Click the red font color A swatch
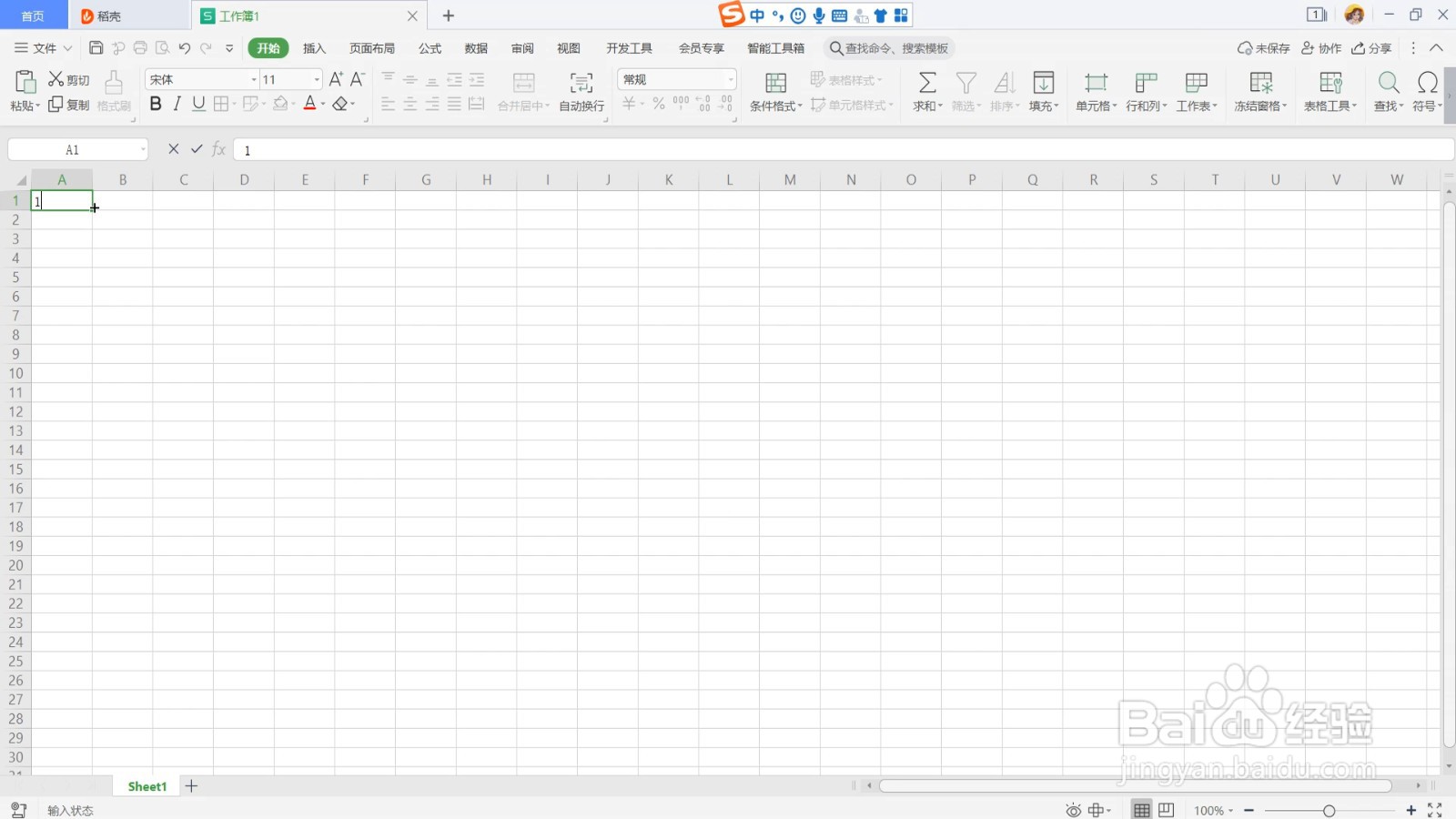The width and height of the screenshot is (1456, 819). (309, 104)
